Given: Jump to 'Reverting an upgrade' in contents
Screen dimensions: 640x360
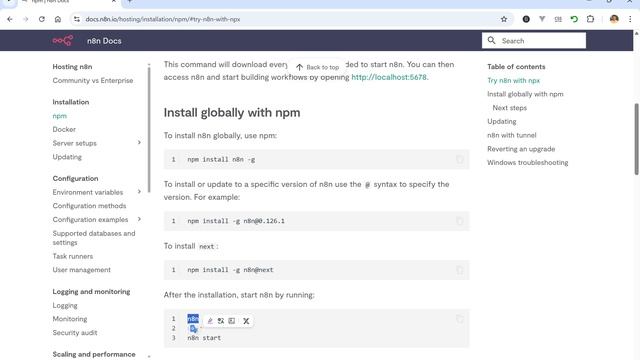Looking at the screenshot, I should coord(521,149).
